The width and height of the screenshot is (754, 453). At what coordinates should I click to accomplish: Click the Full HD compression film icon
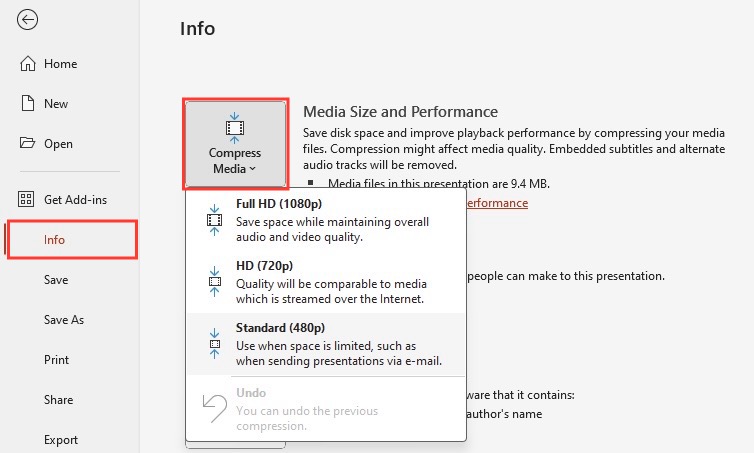click(x=214, y=220)
